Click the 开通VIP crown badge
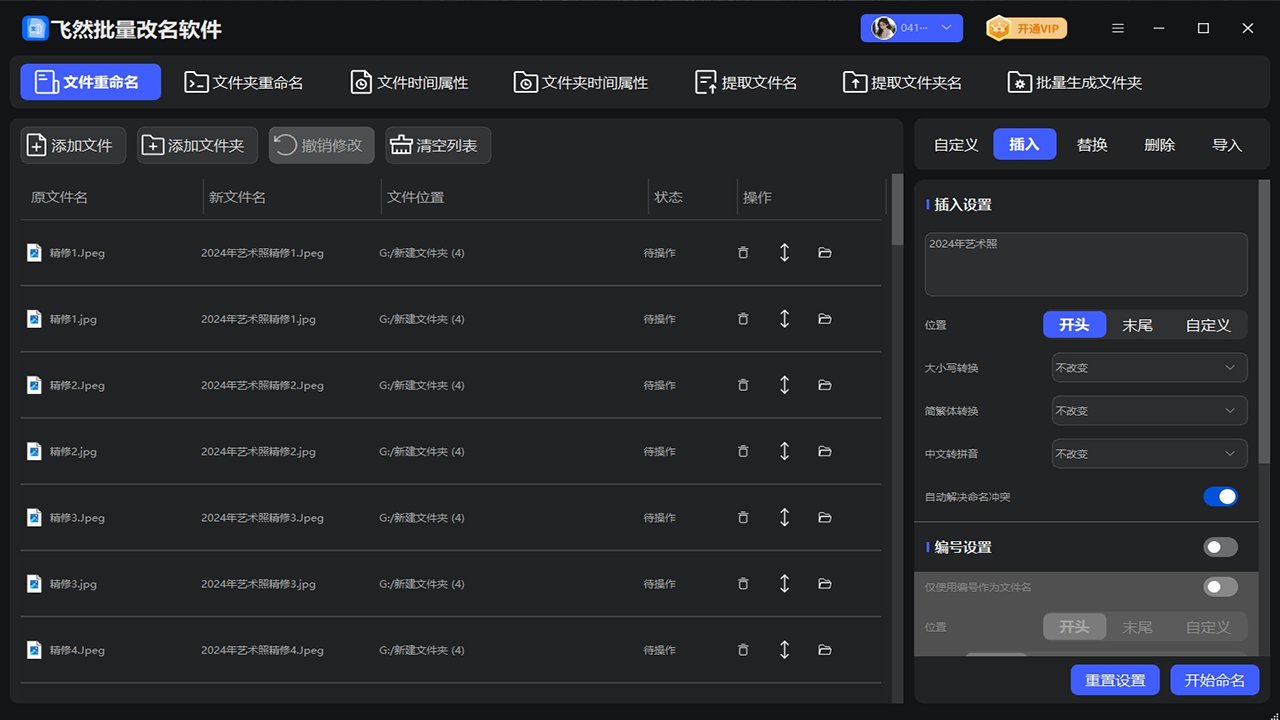 click(1026, 28)
